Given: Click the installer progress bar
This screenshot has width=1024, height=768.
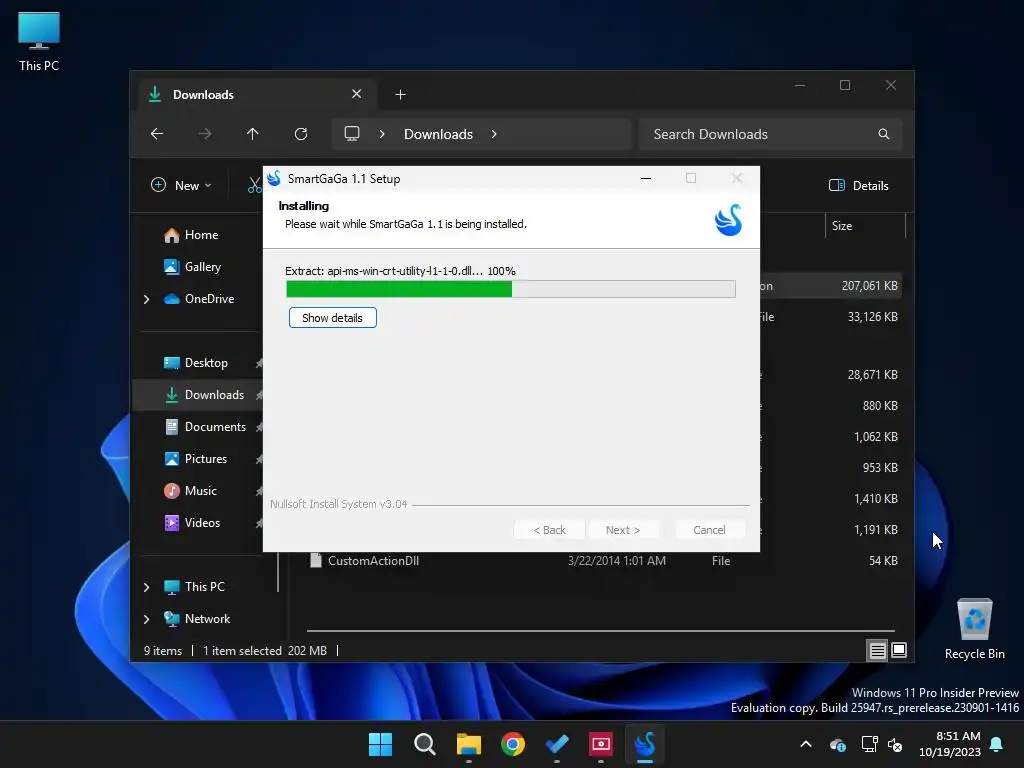Looking at the screenshot, I should 511,289.
